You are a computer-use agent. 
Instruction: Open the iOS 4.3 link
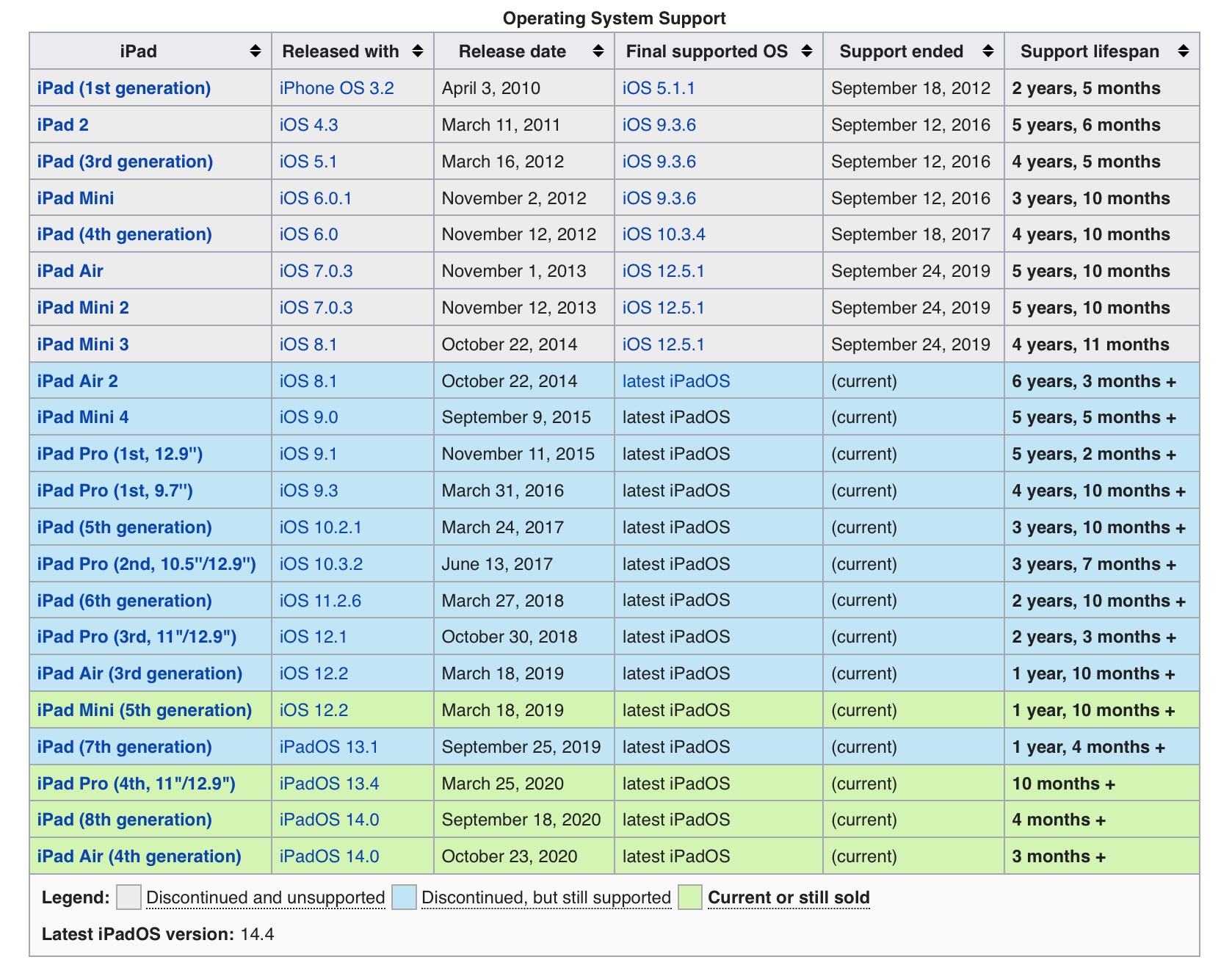pyautogui.click(x=309, y=125)
